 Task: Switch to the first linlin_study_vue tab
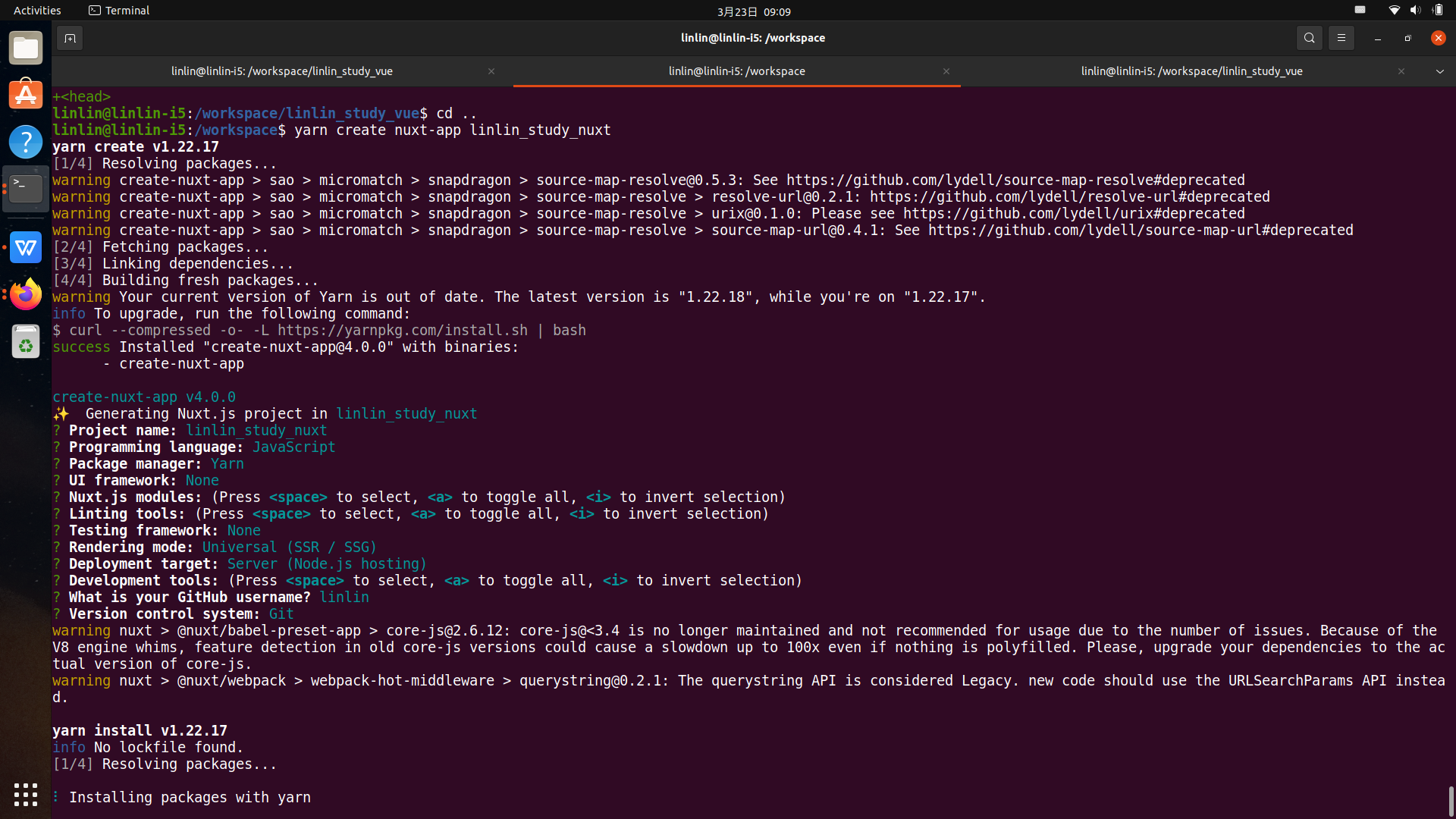281,71
